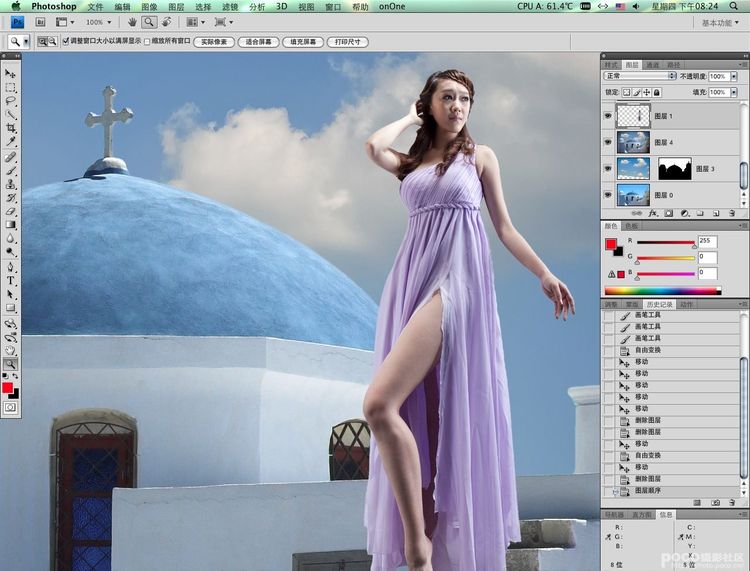Hide 图层 1 with its eye icon

coord(607,116)
